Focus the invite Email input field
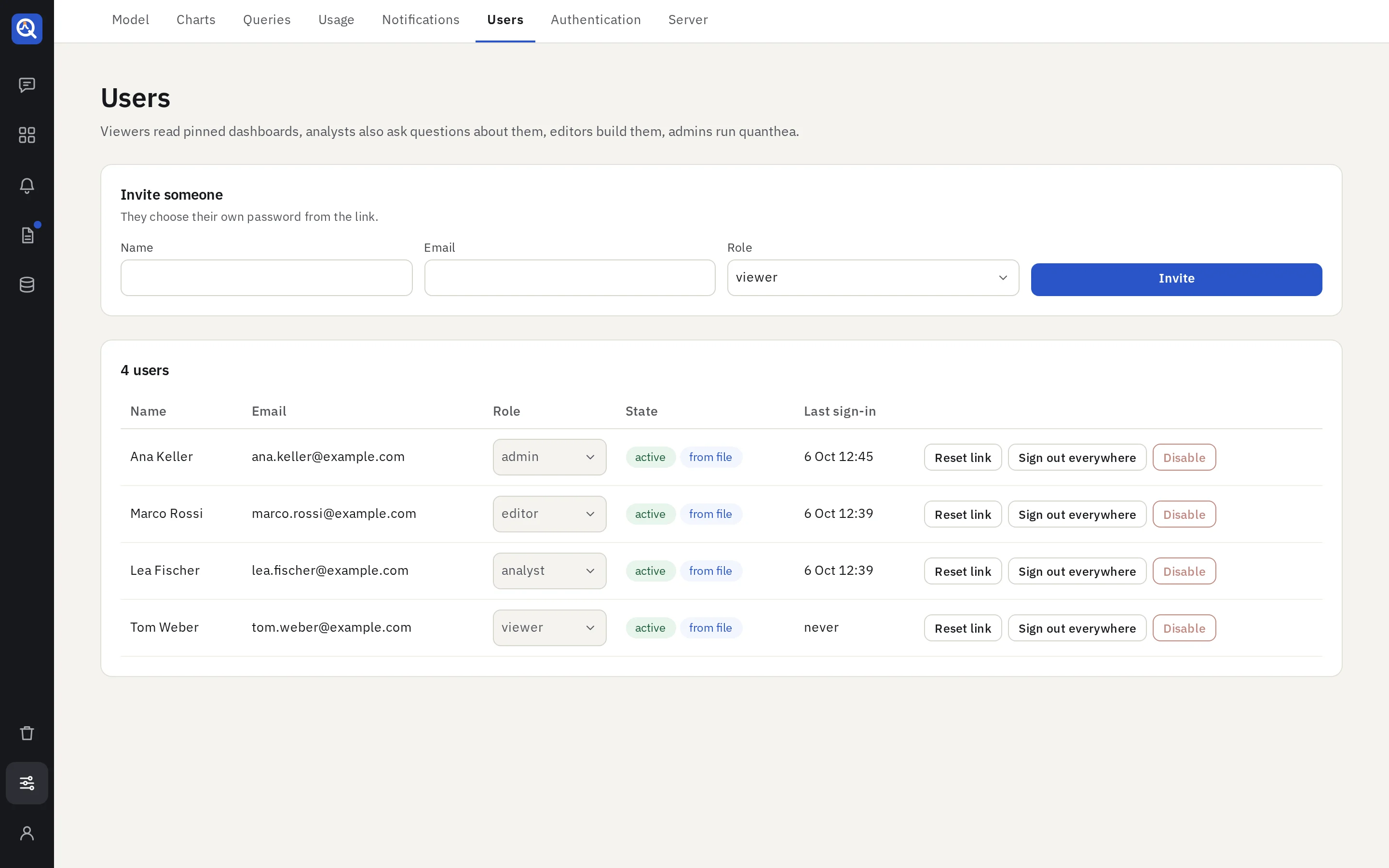 pos(570,278)
